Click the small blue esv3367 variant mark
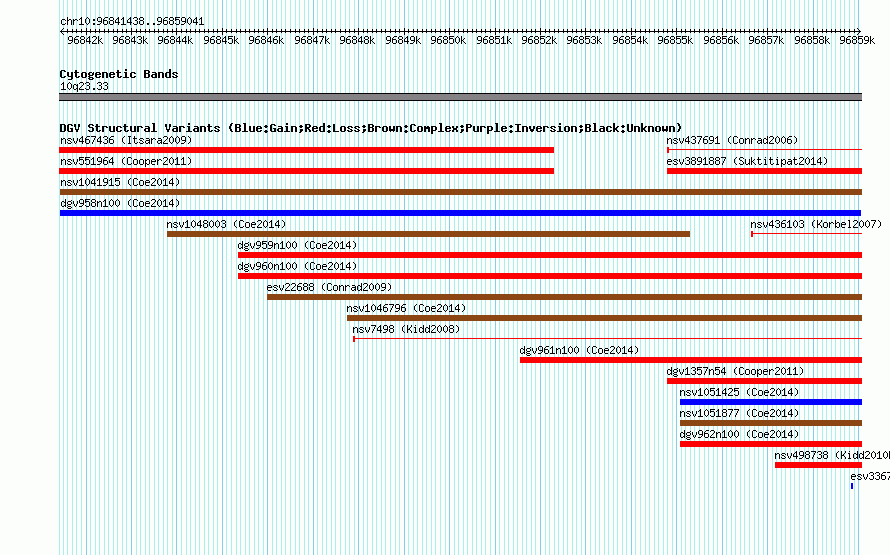Image resolution: width=890 pixels, height=555 pixels. [x=852, y=486]
